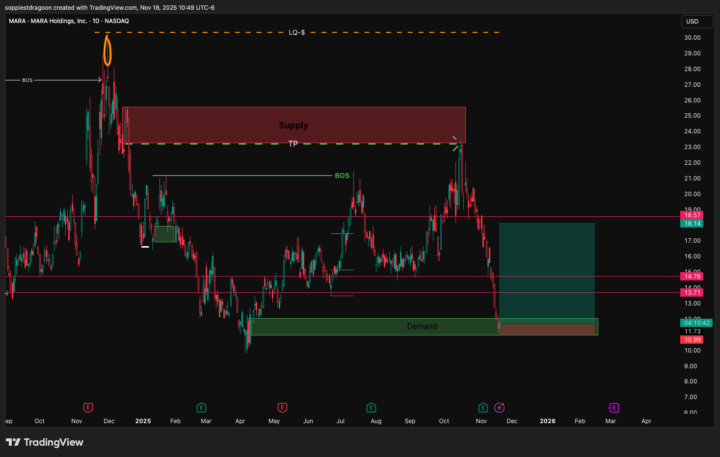720x457 pixels.
Task: Click the 04:10:42 countdown label
Action: (696, 323)
